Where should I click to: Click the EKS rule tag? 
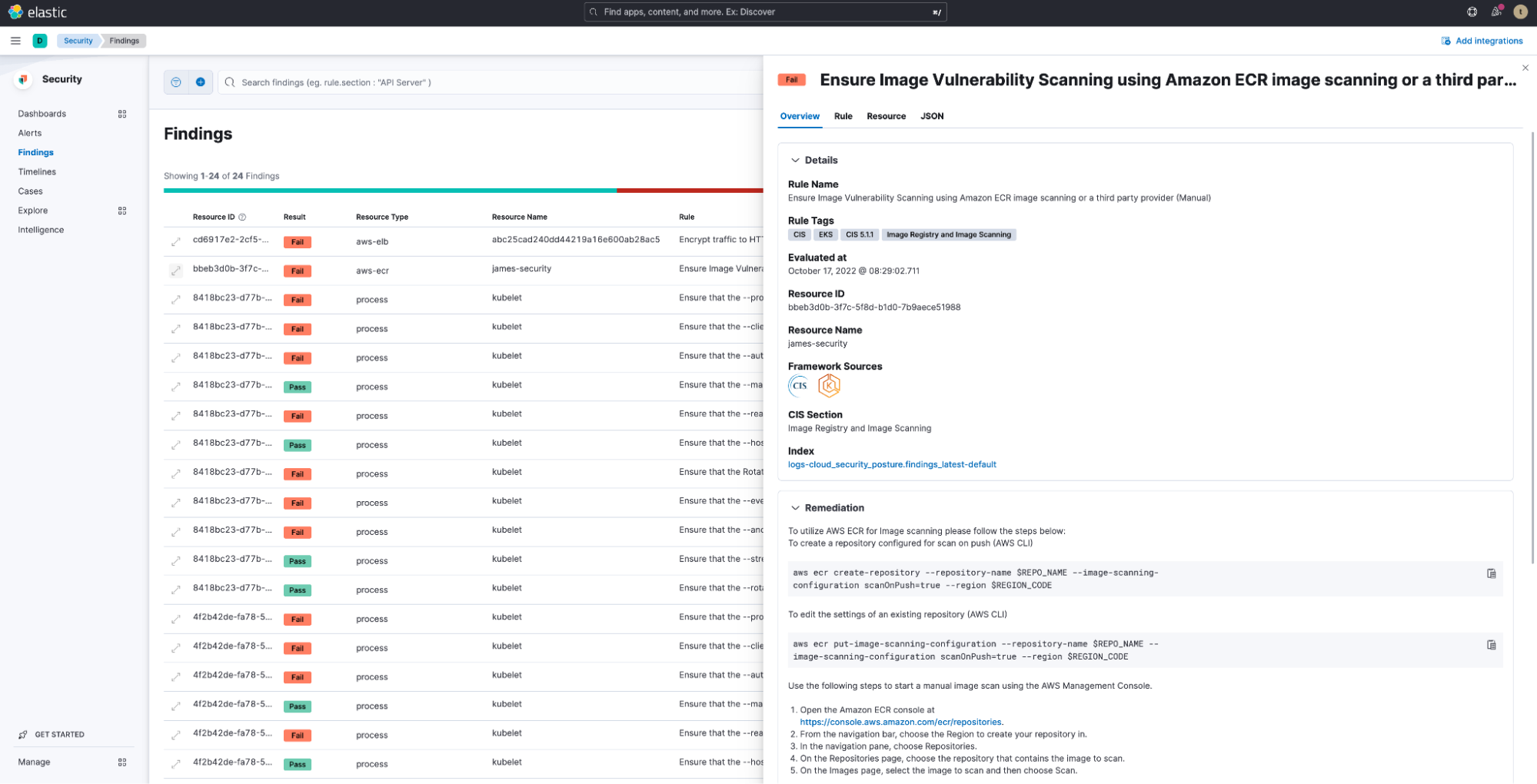click(825, 235)
